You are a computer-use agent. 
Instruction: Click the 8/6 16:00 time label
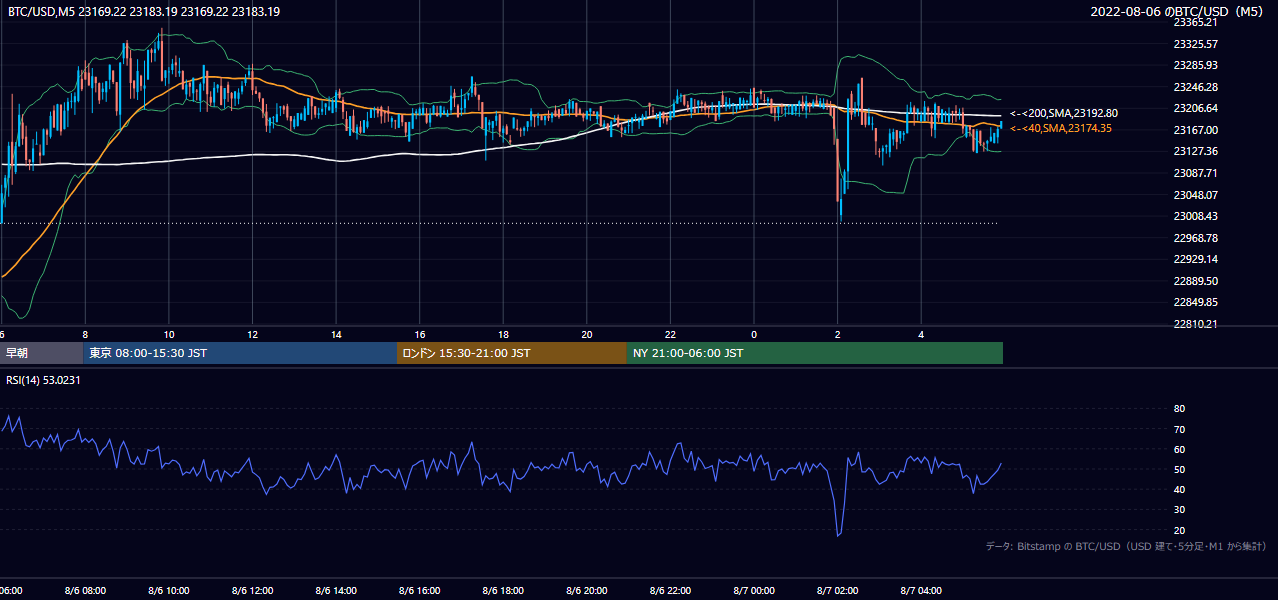pos(420,591)
